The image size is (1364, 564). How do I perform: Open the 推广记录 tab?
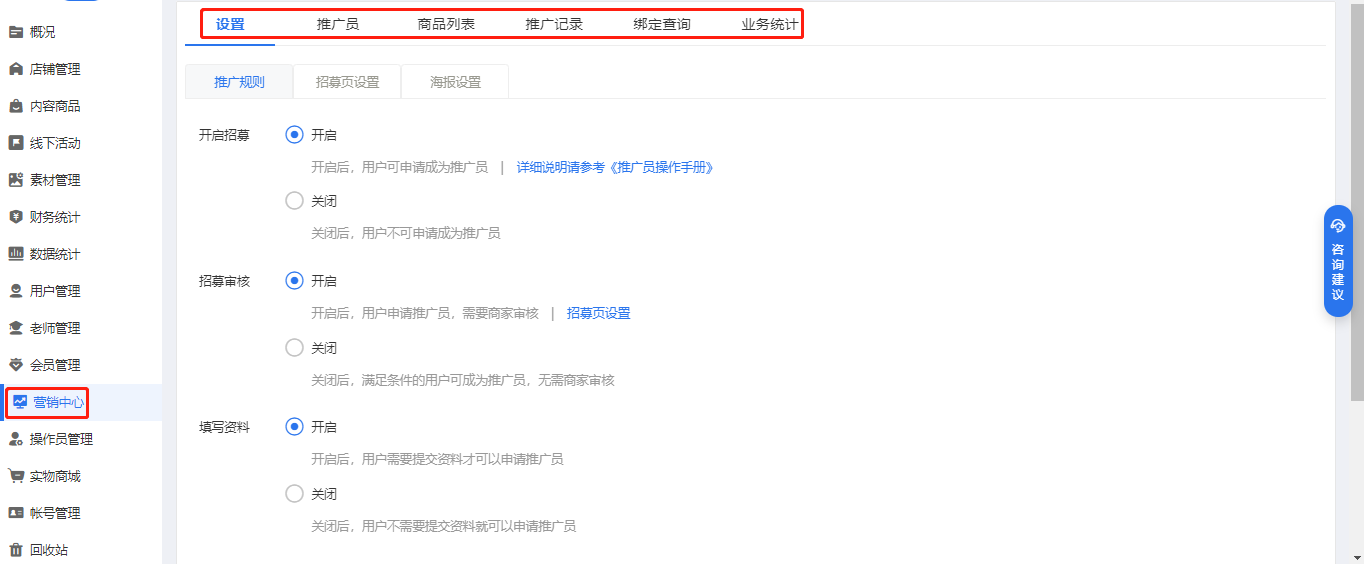(554, 24)
